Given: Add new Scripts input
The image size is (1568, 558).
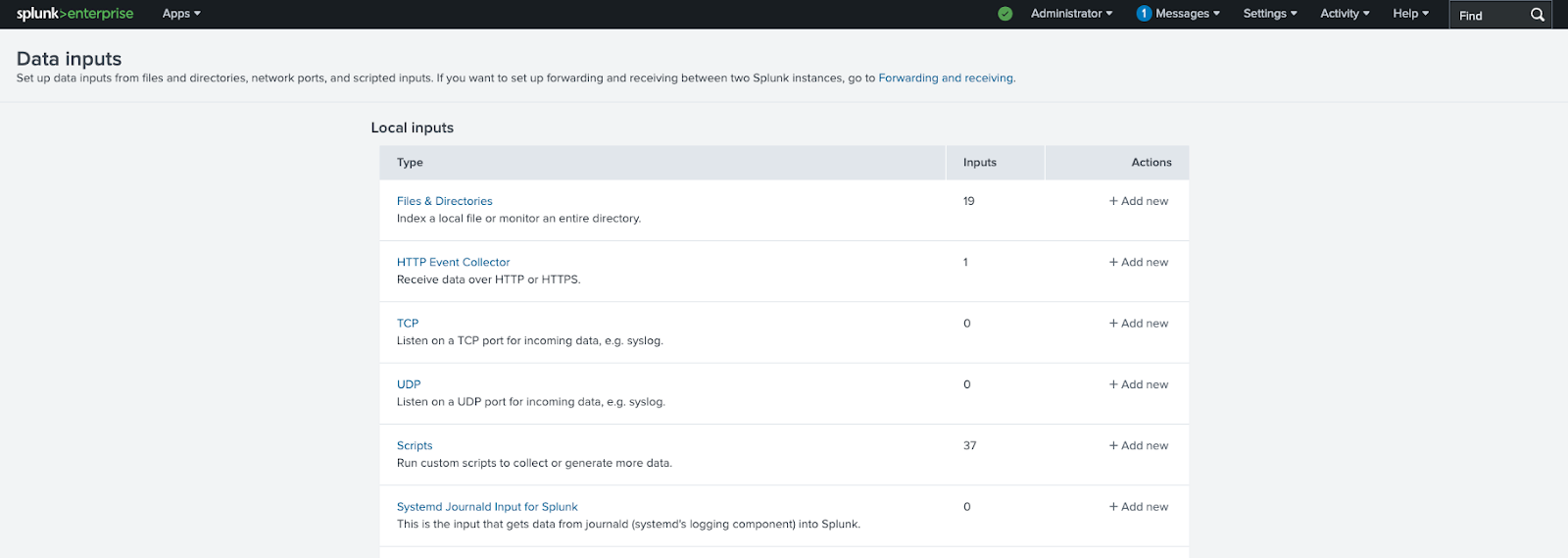Looking at the screenshot, I should [1139, 445].
